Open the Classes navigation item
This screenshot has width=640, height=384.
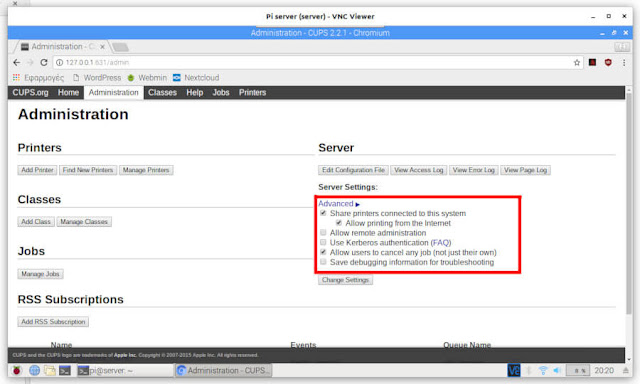coord(162,93)
